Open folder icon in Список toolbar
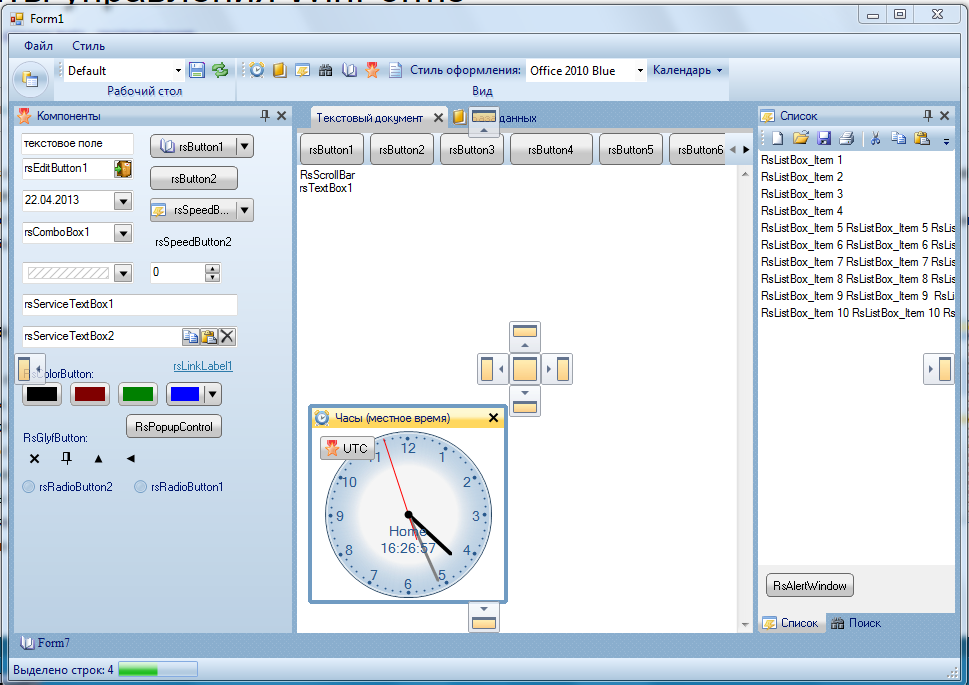This screenshot has height=685, width=969. pos(800,139)
